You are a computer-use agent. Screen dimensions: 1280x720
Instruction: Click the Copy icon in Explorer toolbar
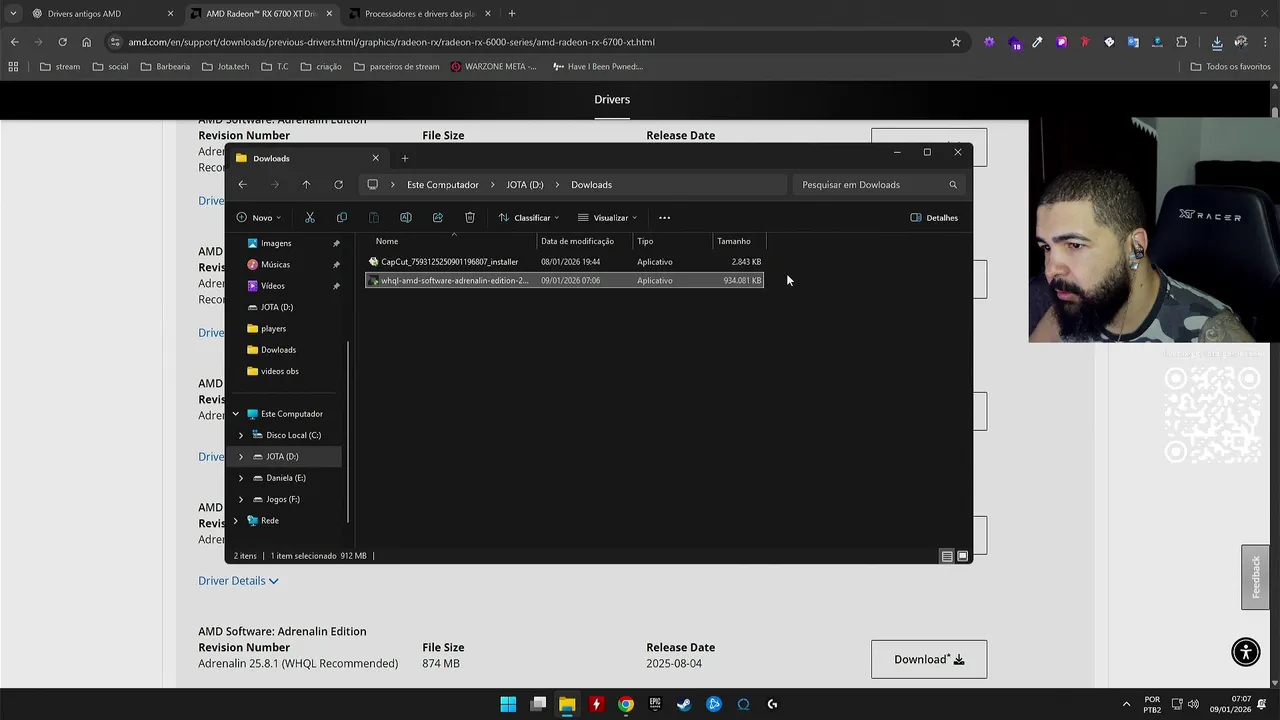pos(342,217)
